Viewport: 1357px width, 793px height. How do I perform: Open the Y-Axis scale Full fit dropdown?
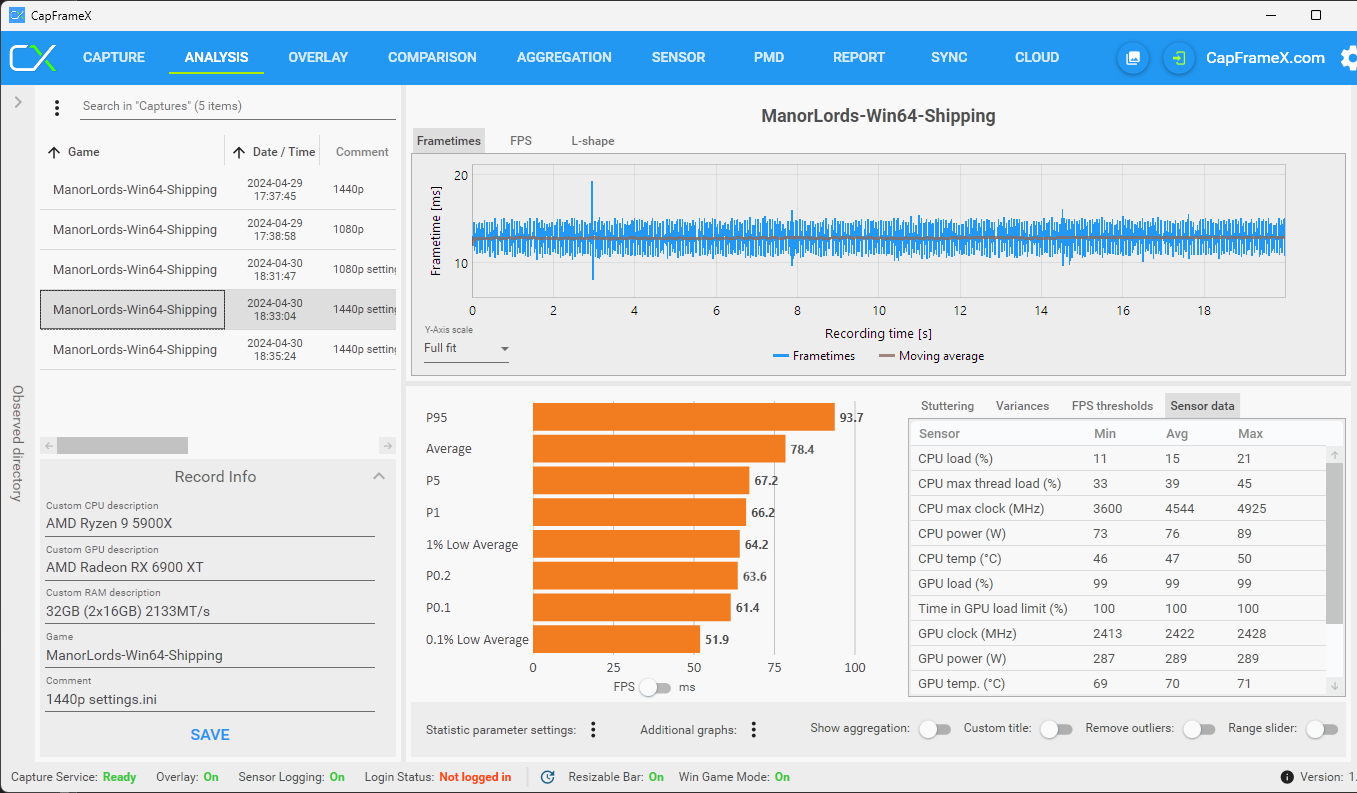coord(466,348)
